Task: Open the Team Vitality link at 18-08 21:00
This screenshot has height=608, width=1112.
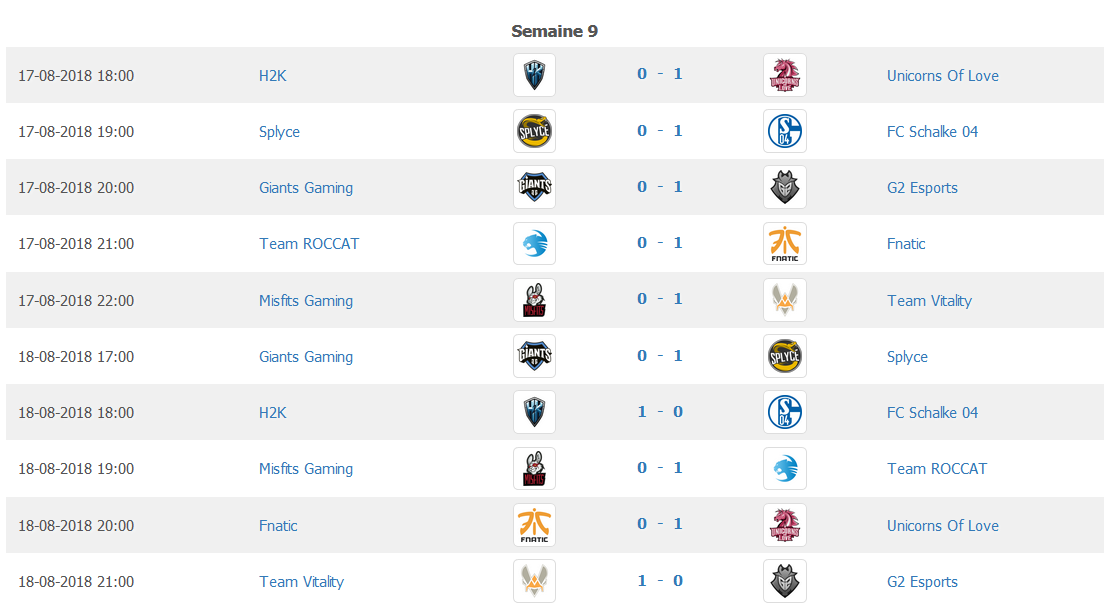Action: coord(301,582)
